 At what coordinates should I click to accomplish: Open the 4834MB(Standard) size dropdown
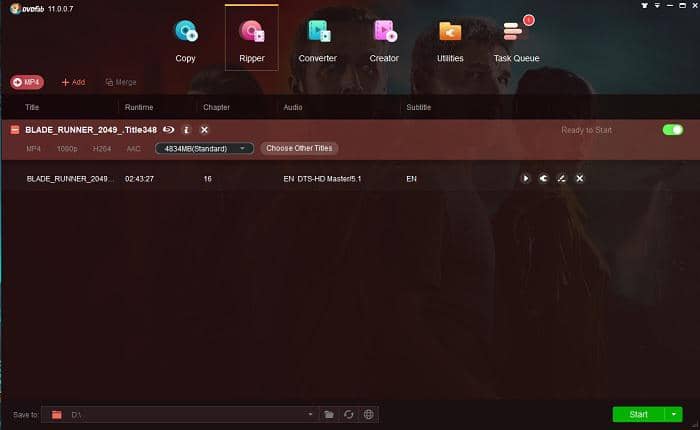[x=204, y=148]
